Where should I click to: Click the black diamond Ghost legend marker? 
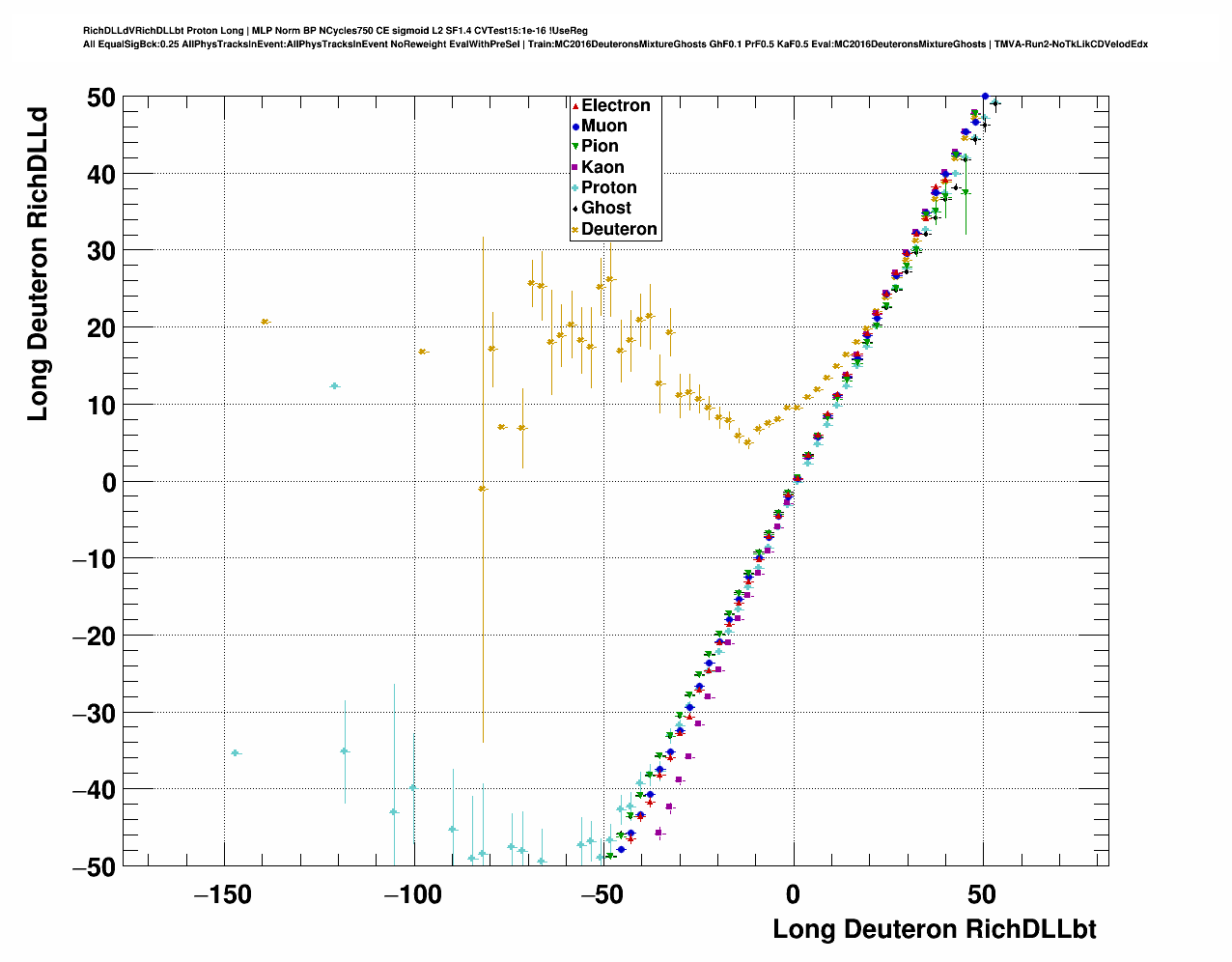[x=575, y=209]
